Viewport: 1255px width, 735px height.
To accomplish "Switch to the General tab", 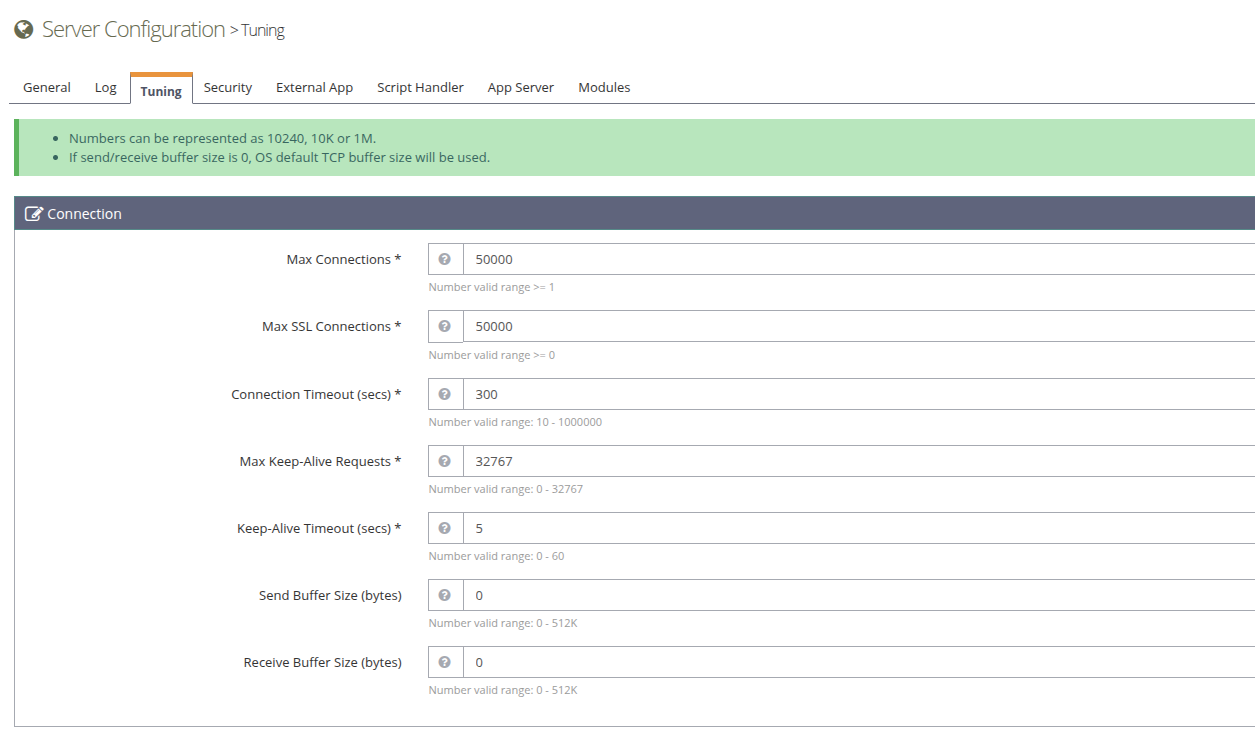I will [47, 88].
